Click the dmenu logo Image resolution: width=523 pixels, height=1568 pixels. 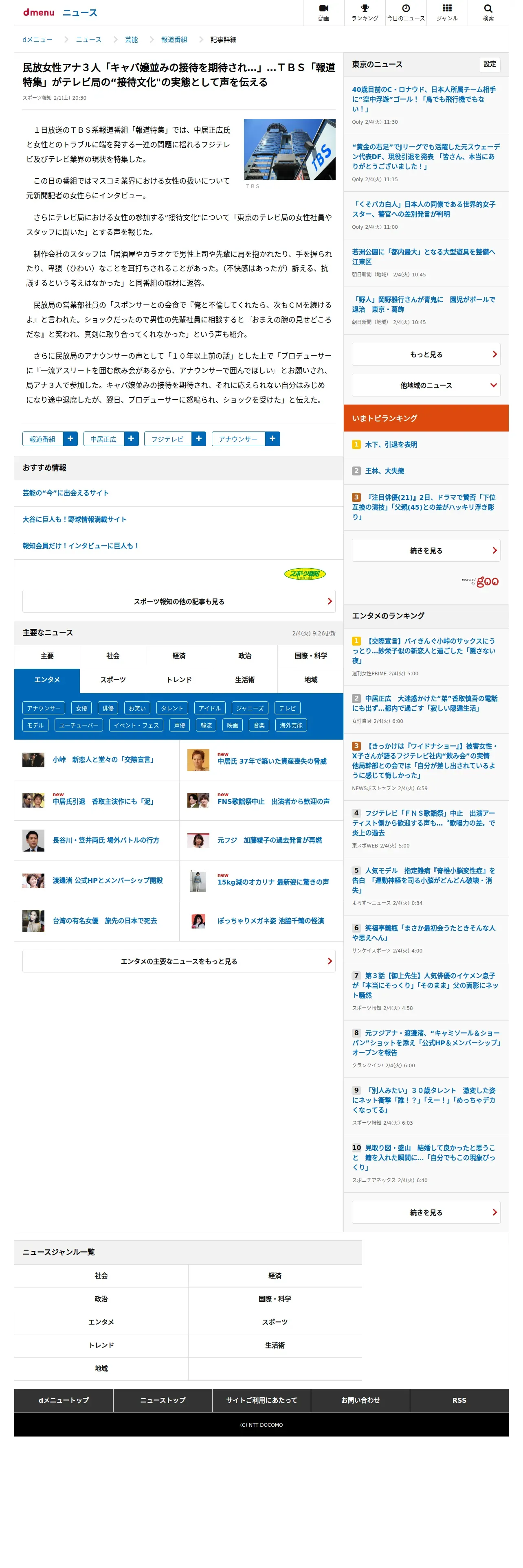38,12
